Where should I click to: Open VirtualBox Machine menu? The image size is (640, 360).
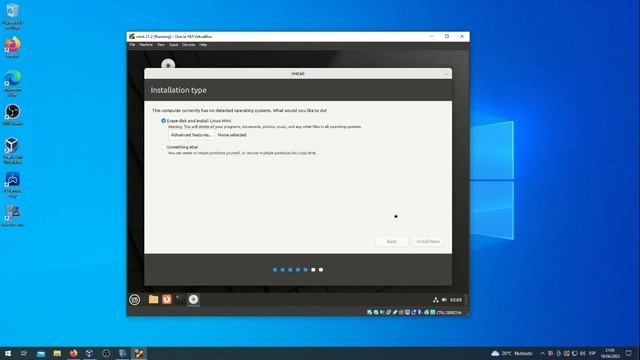[x=146, y=45]
